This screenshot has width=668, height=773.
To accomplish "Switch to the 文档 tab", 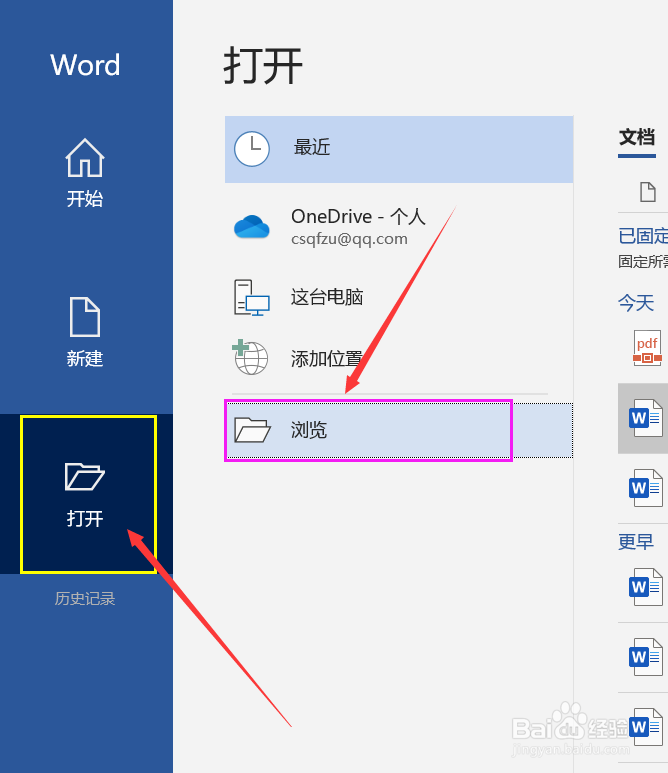I will coord(637,138).
